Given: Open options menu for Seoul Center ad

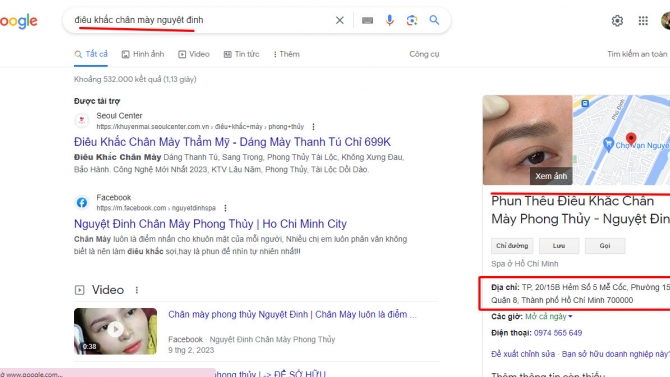Looking at the screenshot, I should pyautogui.click(x=313, y=127).
